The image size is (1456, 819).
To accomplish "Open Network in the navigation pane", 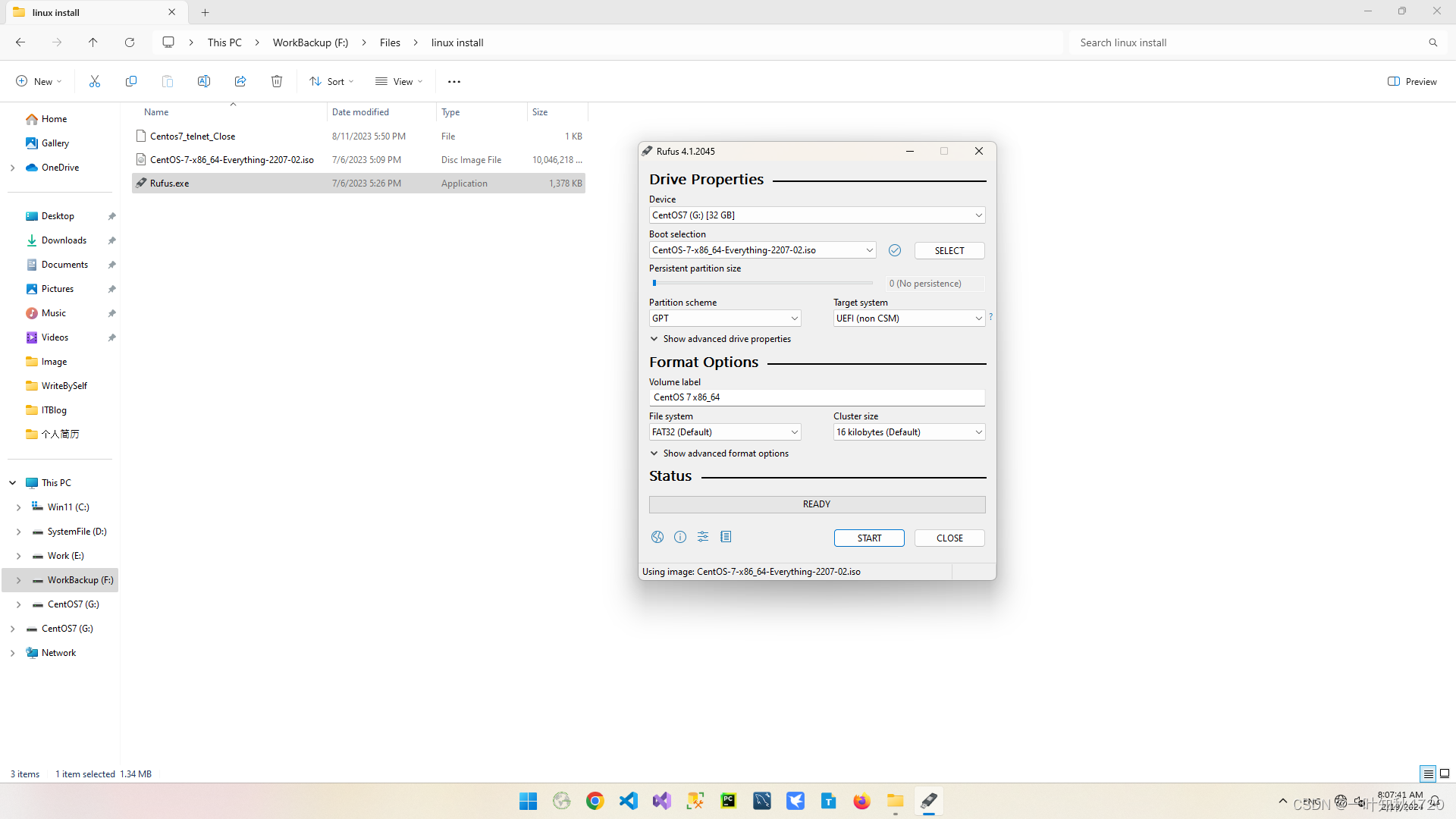I will coord(58,653).
